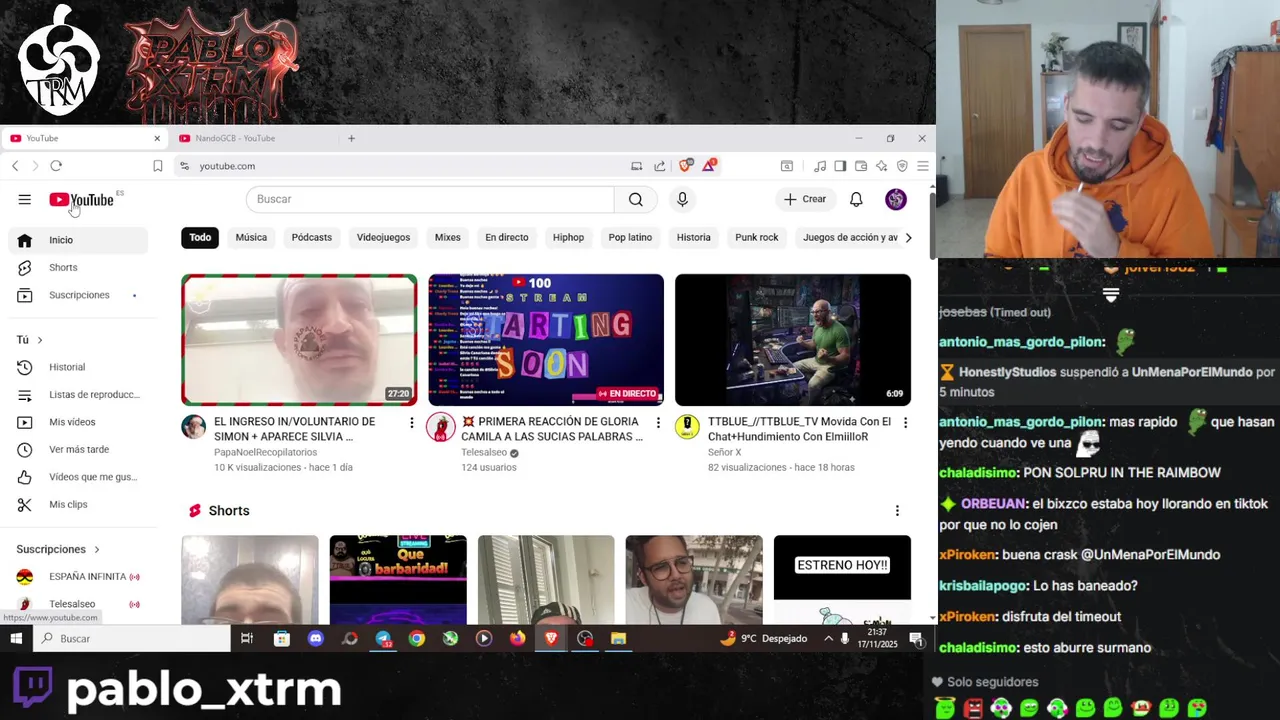
Task: Open Discord from the taskbar
Action: coord(316,638)
